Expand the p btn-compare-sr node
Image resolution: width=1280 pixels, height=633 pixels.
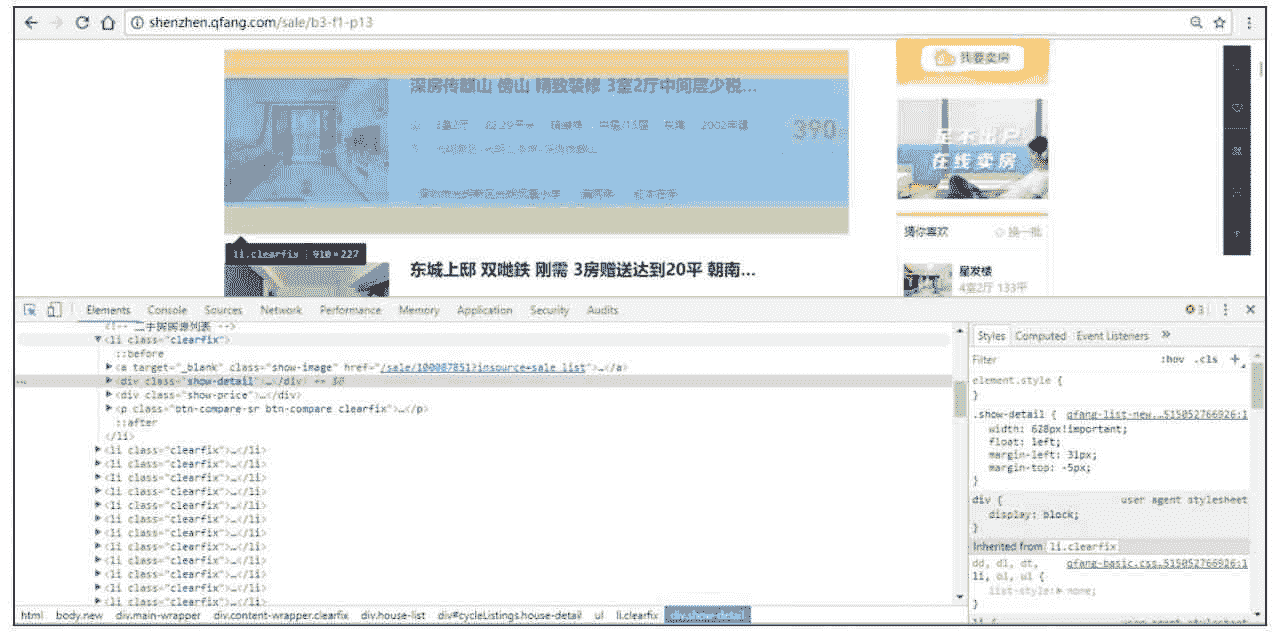109,409
